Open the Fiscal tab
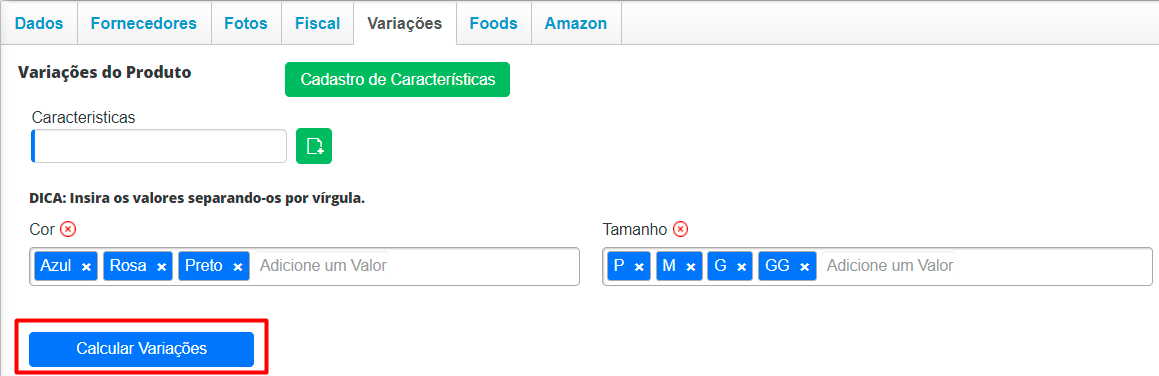 click(318, 23)
